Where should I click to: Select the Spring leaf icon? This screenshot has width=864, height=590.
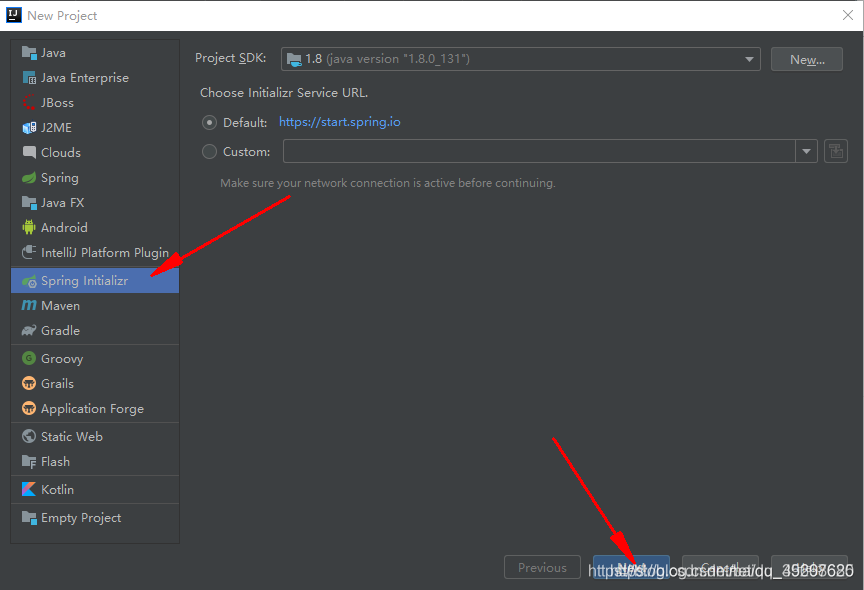[29, 177]
